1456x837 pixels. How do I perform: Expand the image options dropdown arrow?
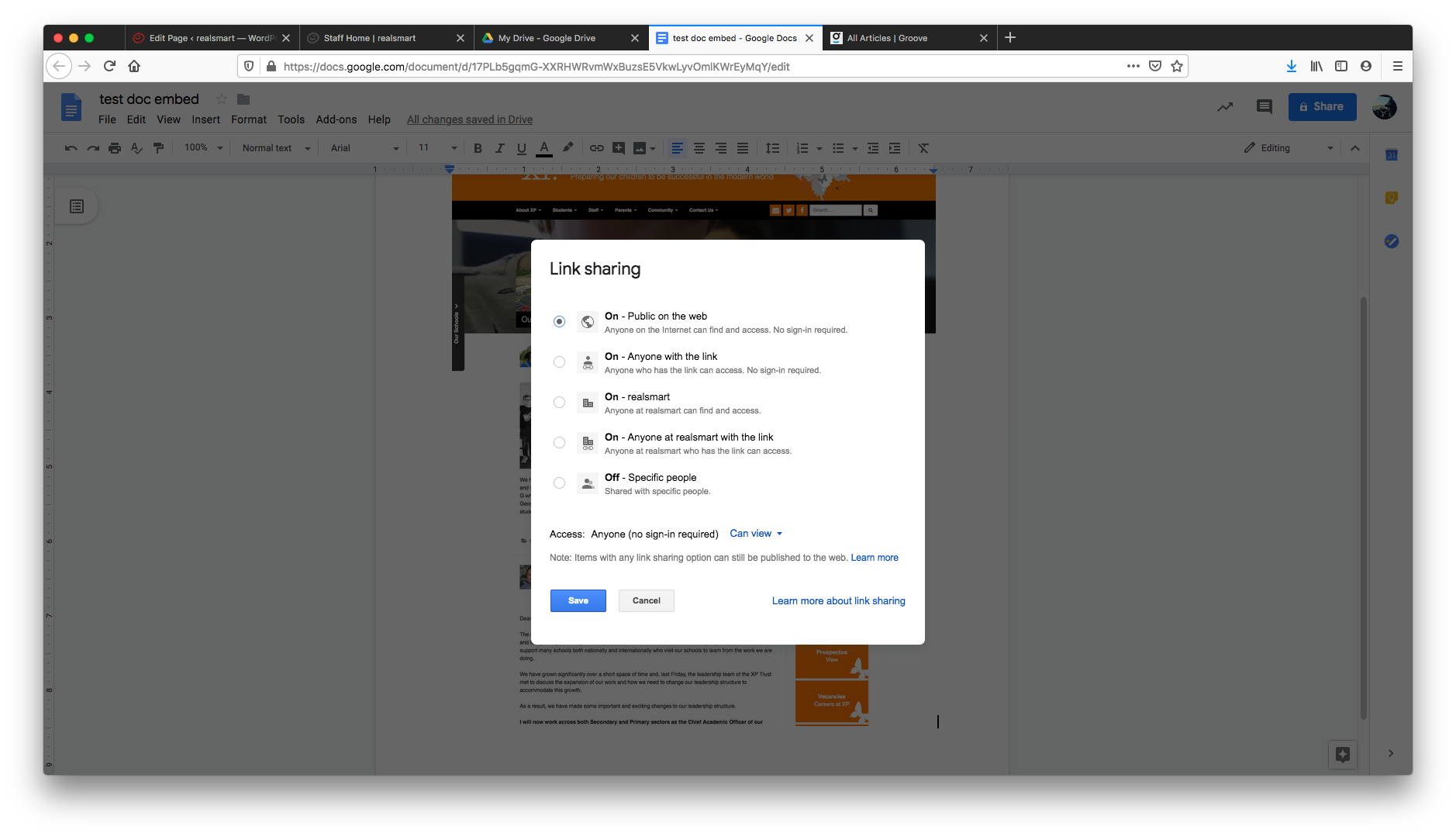[653, 149]
